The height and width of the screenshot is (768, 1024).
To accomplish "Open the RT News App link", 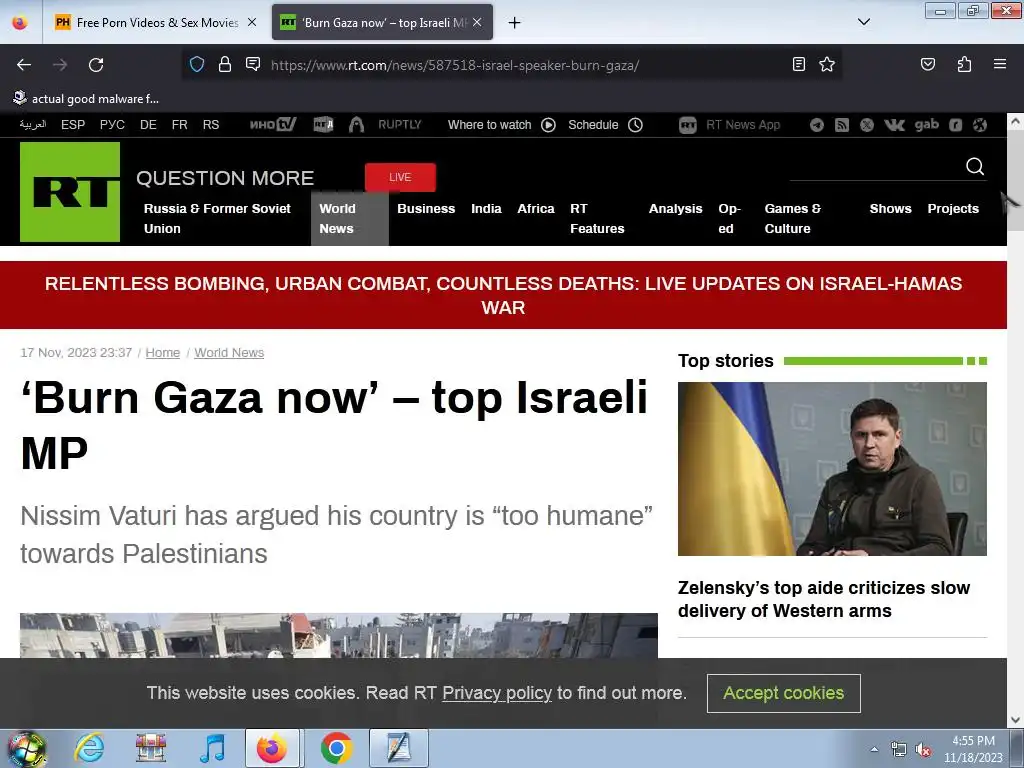I will [729, 125].
